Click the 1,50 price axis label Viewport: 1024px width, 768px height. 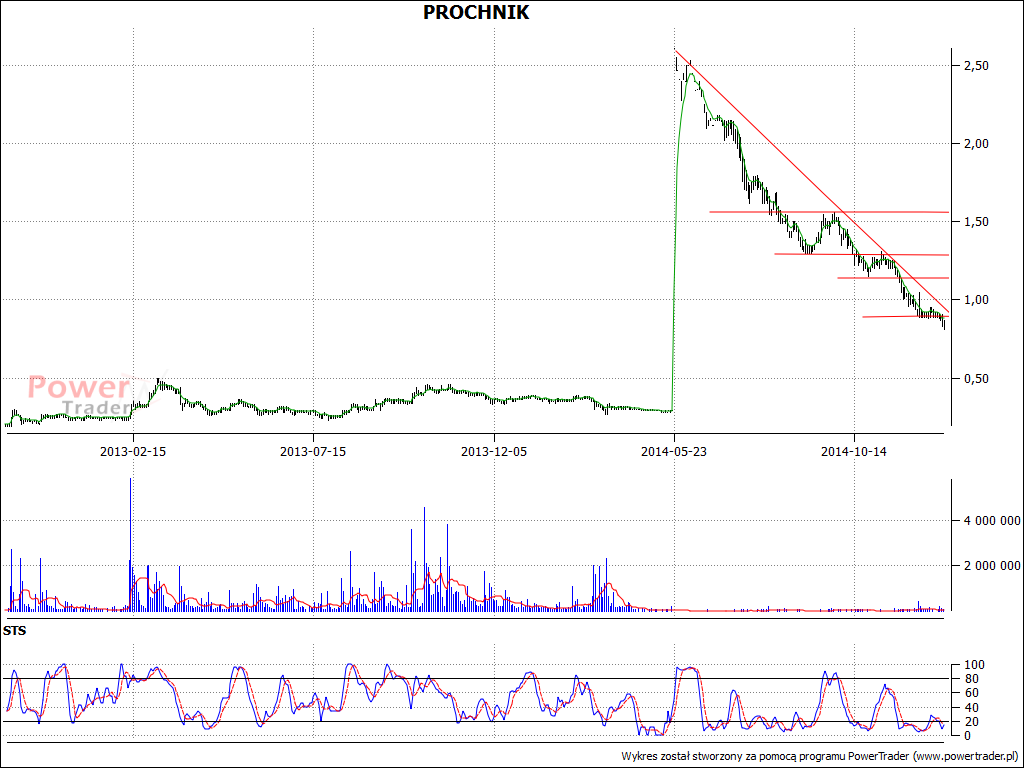click(x=976, y=222)
